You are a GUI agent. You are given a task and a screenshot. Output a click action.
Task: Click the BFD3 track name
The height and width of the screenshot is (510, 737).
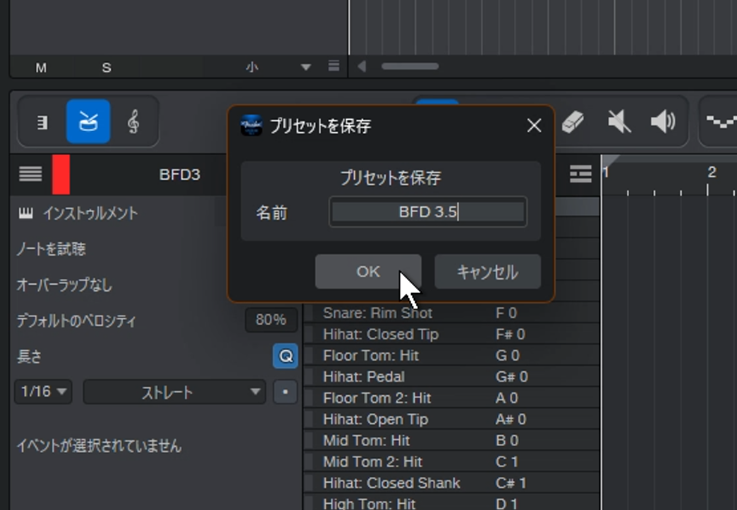pos(180,174)
